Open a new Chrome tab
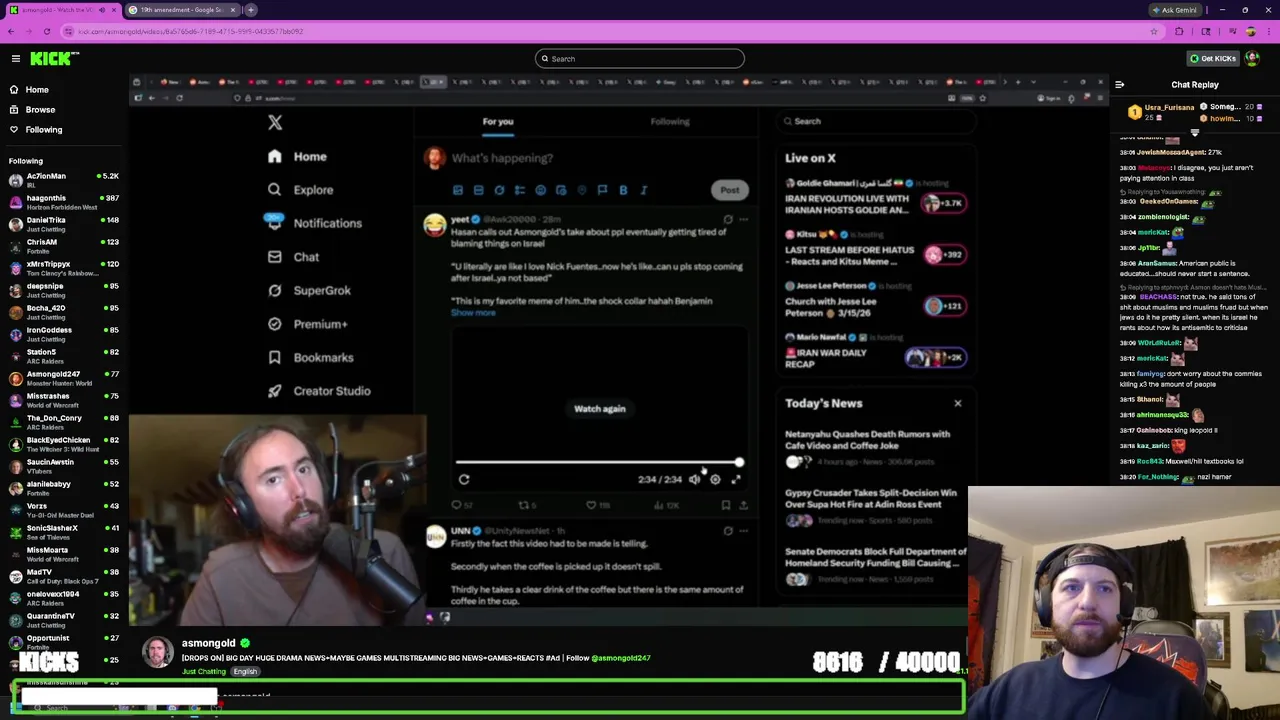The image size is (1280, 720). pyautogui.click(x=252, y=10)
